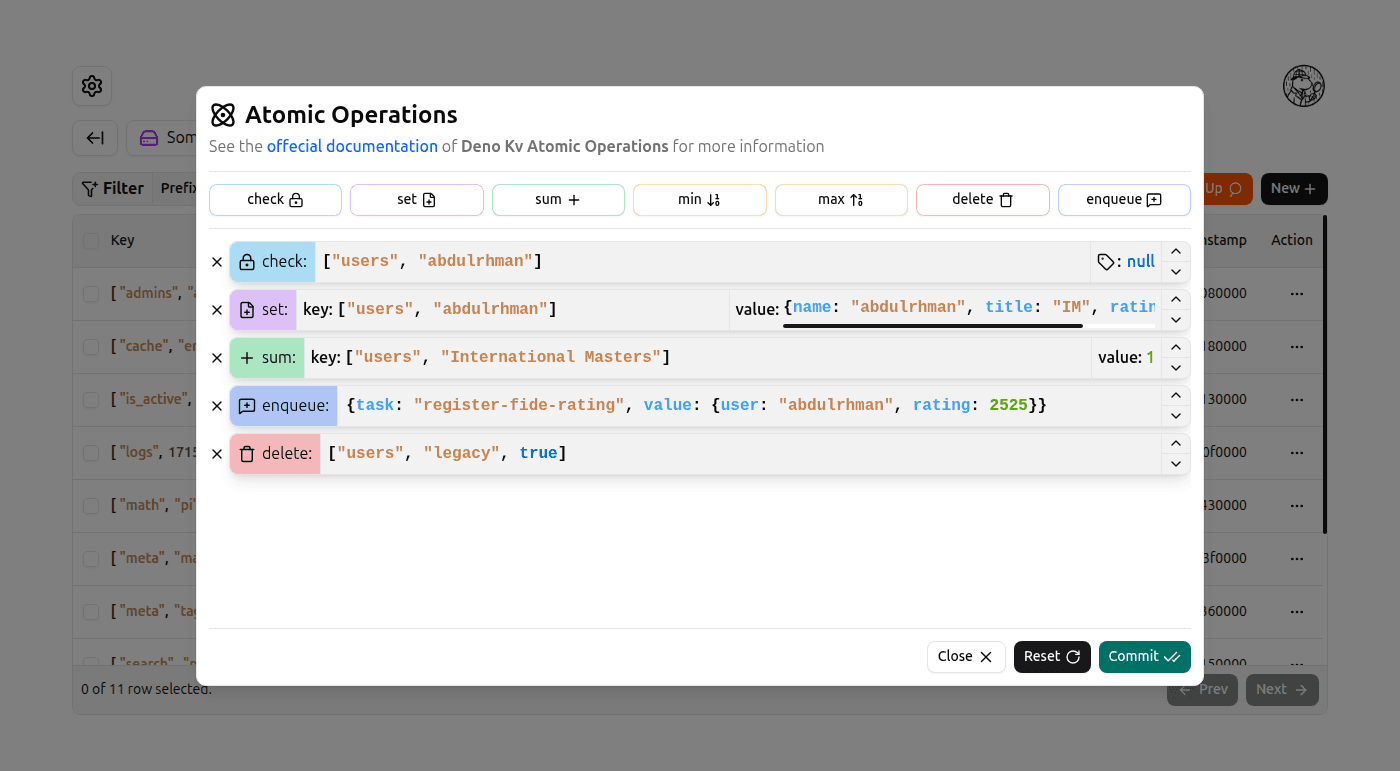This screenshot has width=1400, height=771.
Task: Commit the atomic operations
Action: (1144, 656)
